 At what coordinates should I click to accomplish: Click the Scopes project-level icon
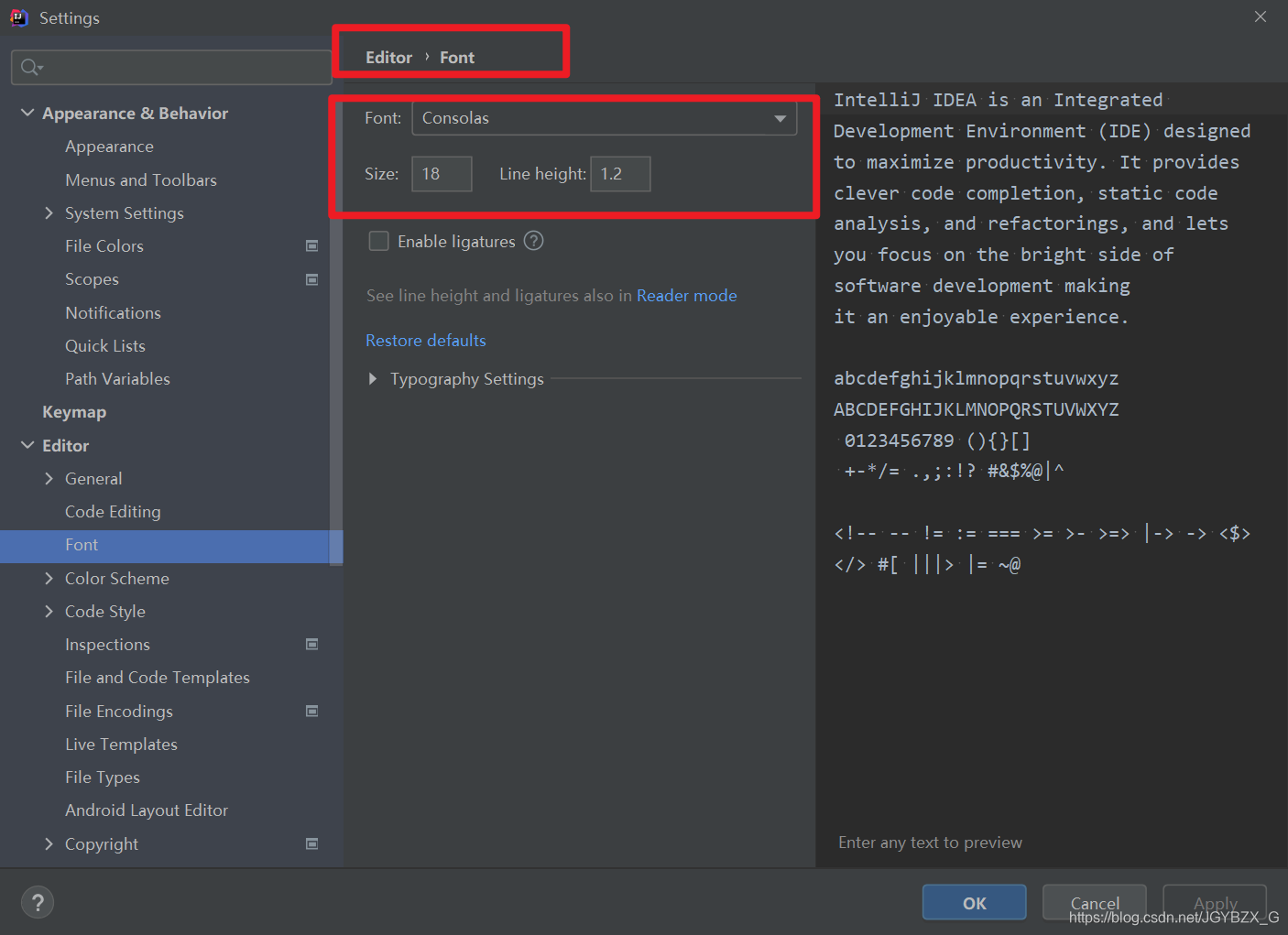tap(311, 279)
